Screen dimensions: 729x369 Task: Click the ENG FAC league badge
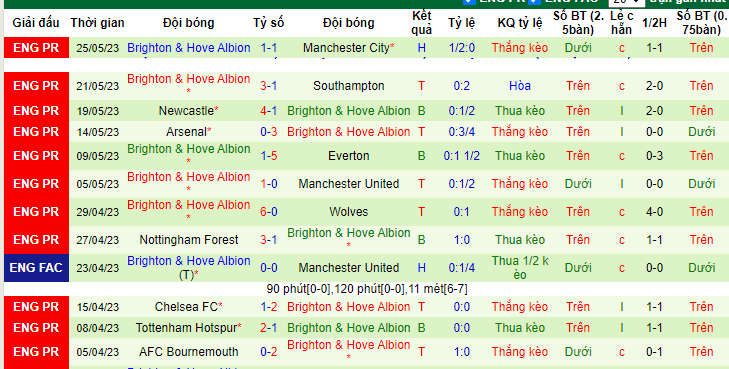(x=36, y=268)
